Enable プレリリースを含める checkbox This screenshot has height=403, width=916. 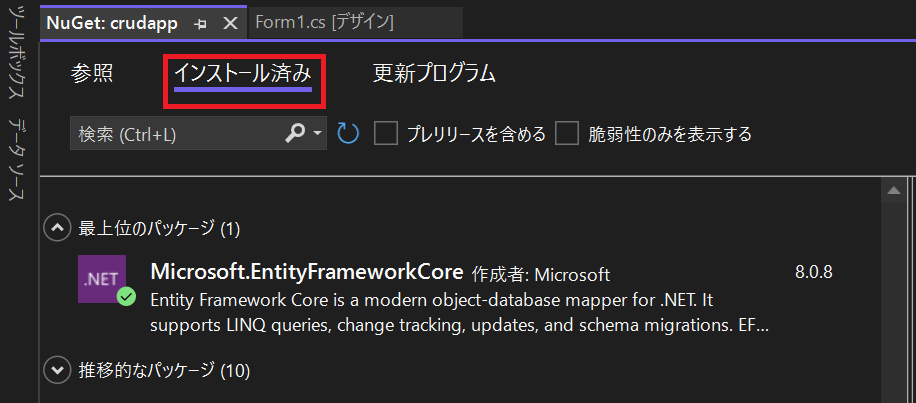pos(386,133)
